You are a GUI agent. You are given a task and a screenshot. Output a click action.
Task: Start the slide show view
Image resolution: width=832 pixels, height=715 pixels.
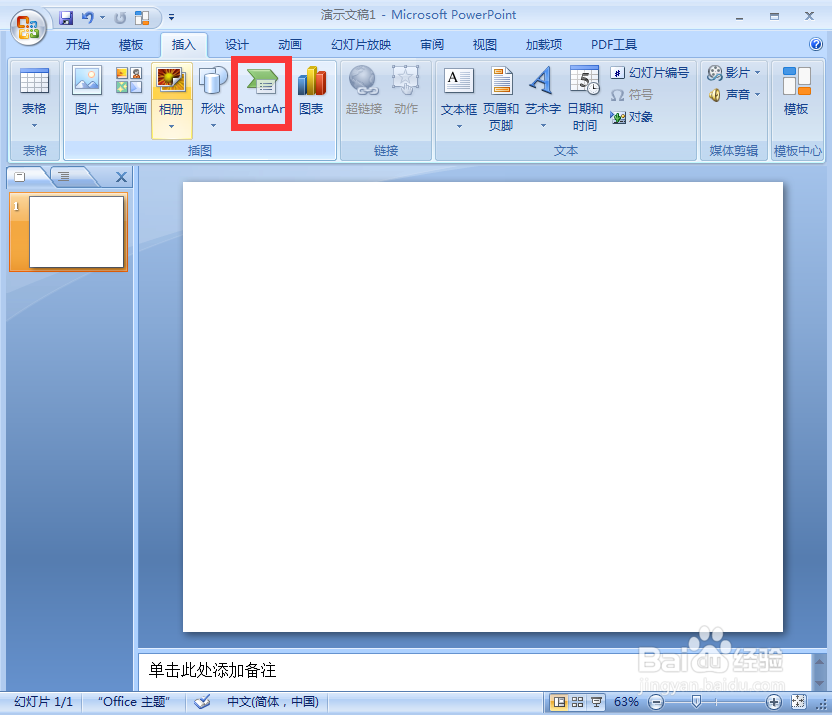(596, 702)
